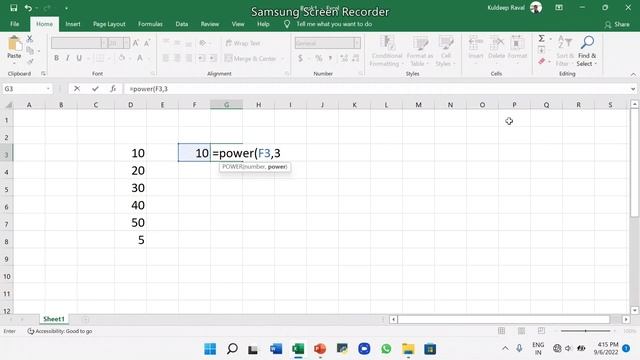Collapse the ribbon
640x360 pixels.
click(x=633, y=74)
